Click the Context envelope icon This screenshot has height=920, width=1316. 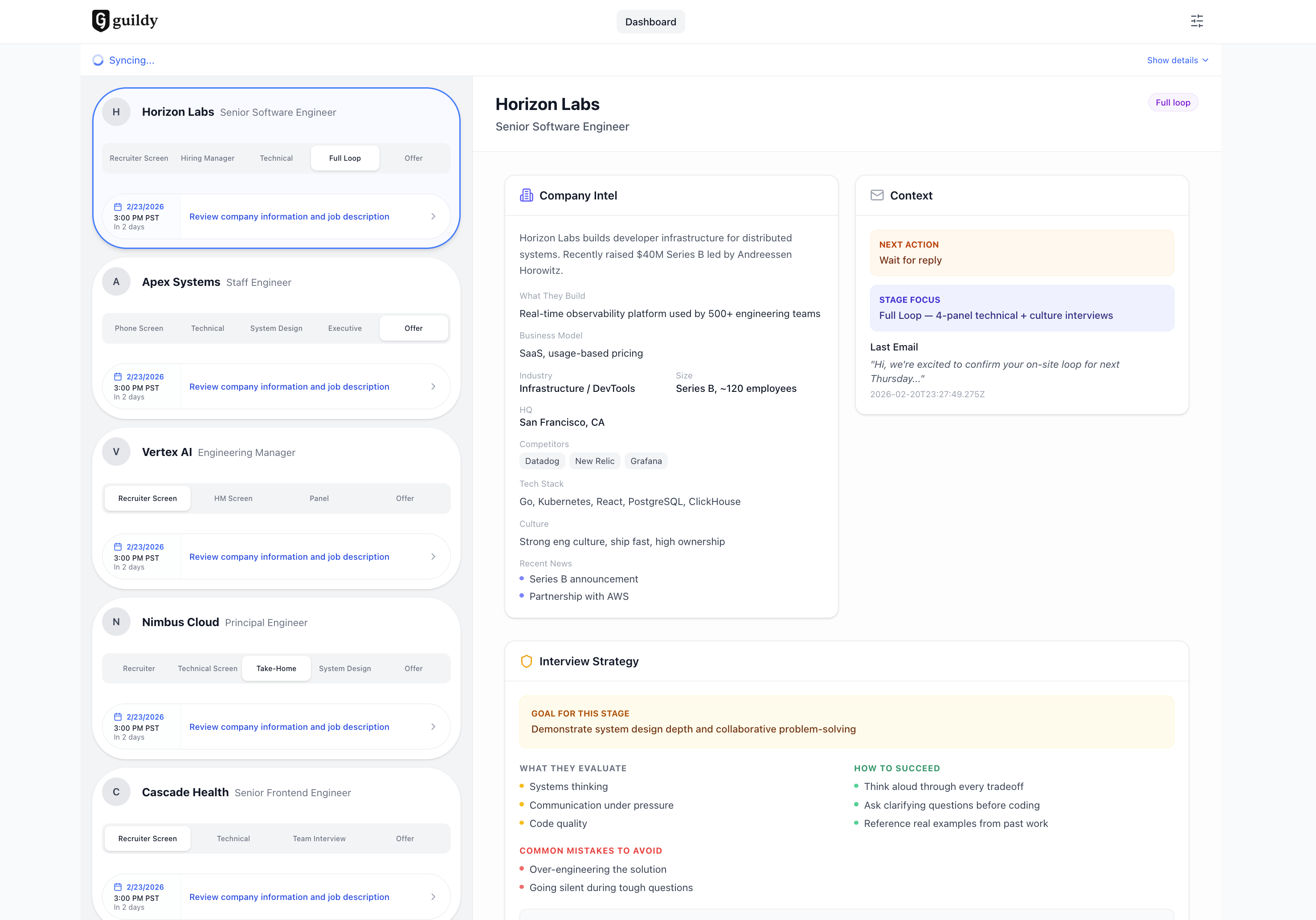tap(876, 195)
